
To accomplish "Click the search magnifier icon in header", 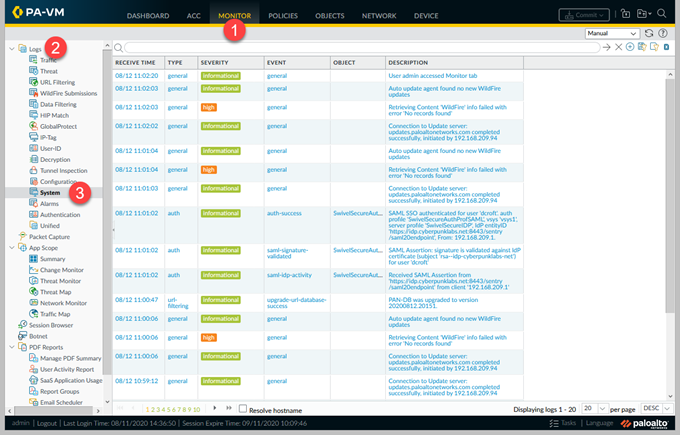I will click(662, 15).
